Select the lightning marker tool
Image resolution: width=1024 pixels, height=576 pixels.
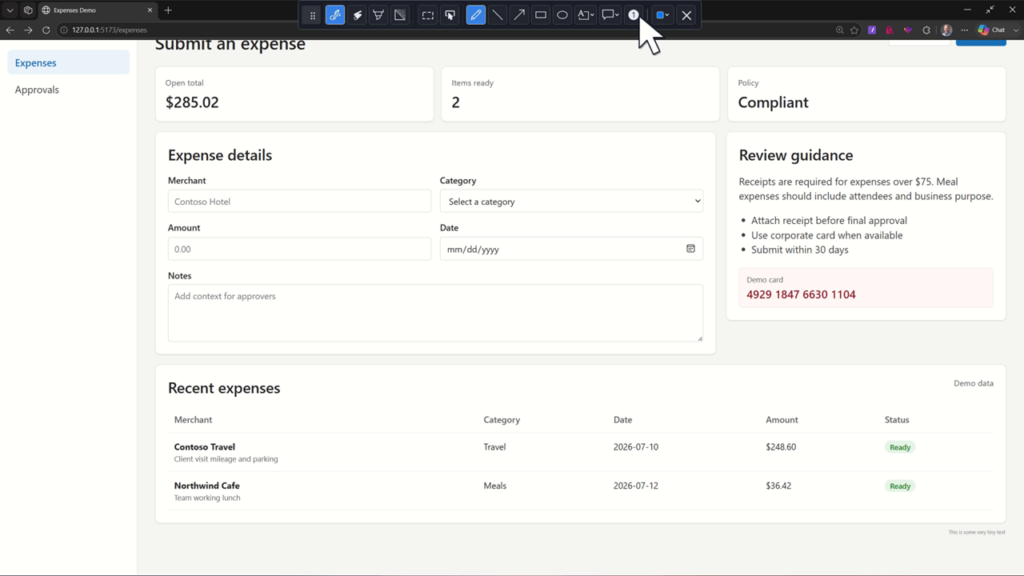pos(357,15)
